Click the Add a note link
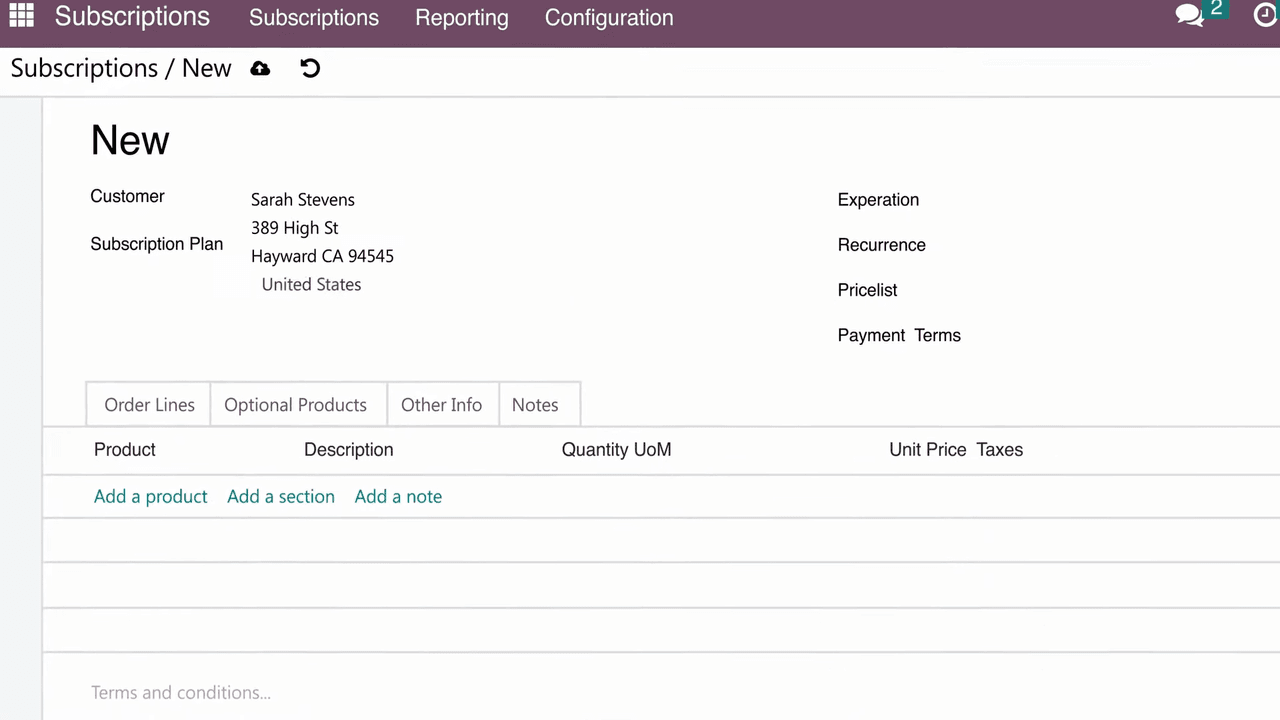 (398, 497)
